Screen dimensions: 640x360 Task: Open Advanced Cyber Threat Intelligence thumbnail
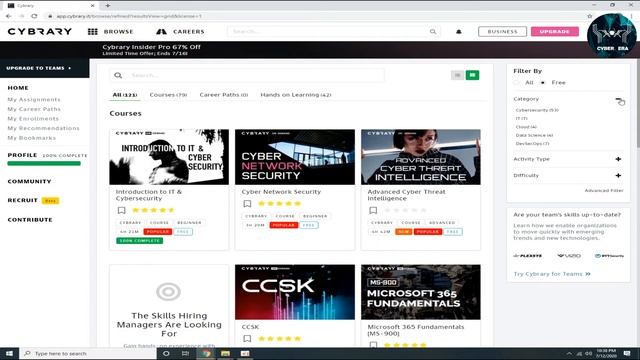(x=421, y=157)
